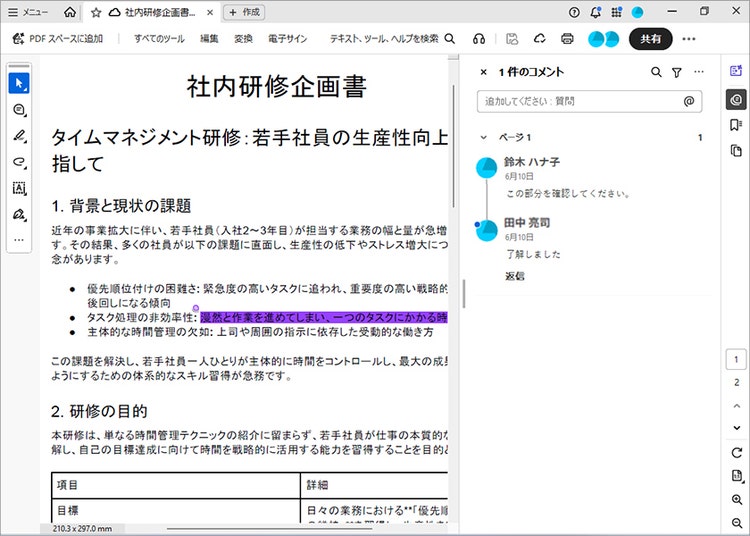Screen dimensions: 750x536
Task: Open the toolbar more options ellipsis
Action: [x=689, y=39]
